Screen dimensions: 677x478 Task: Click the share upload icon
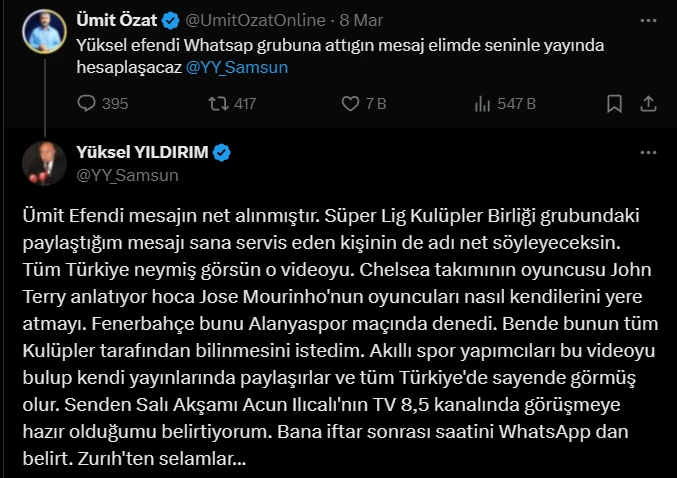647,103
